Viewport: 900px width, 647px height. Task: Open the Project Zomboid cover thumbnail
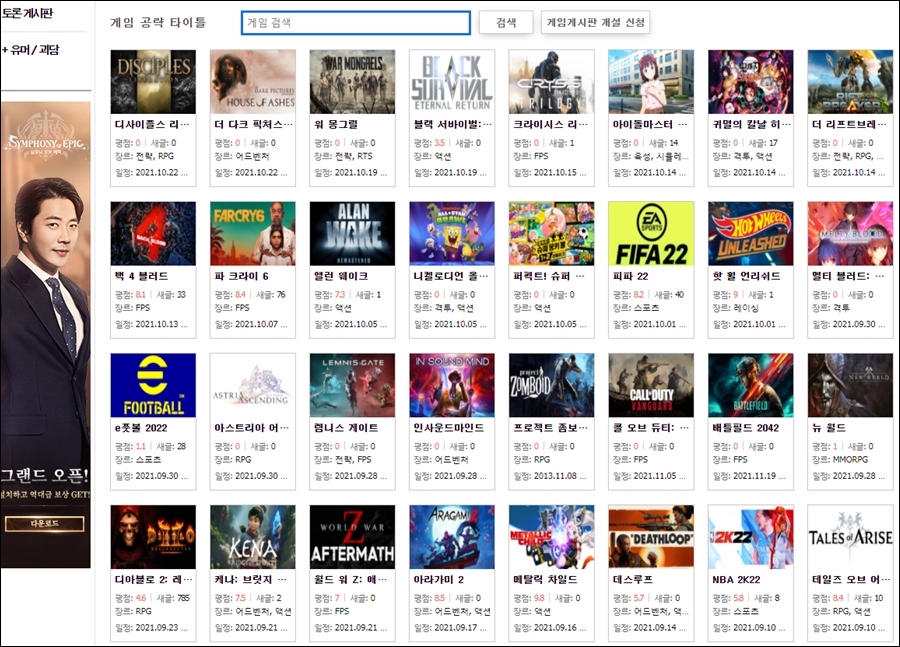coord(552,385)
